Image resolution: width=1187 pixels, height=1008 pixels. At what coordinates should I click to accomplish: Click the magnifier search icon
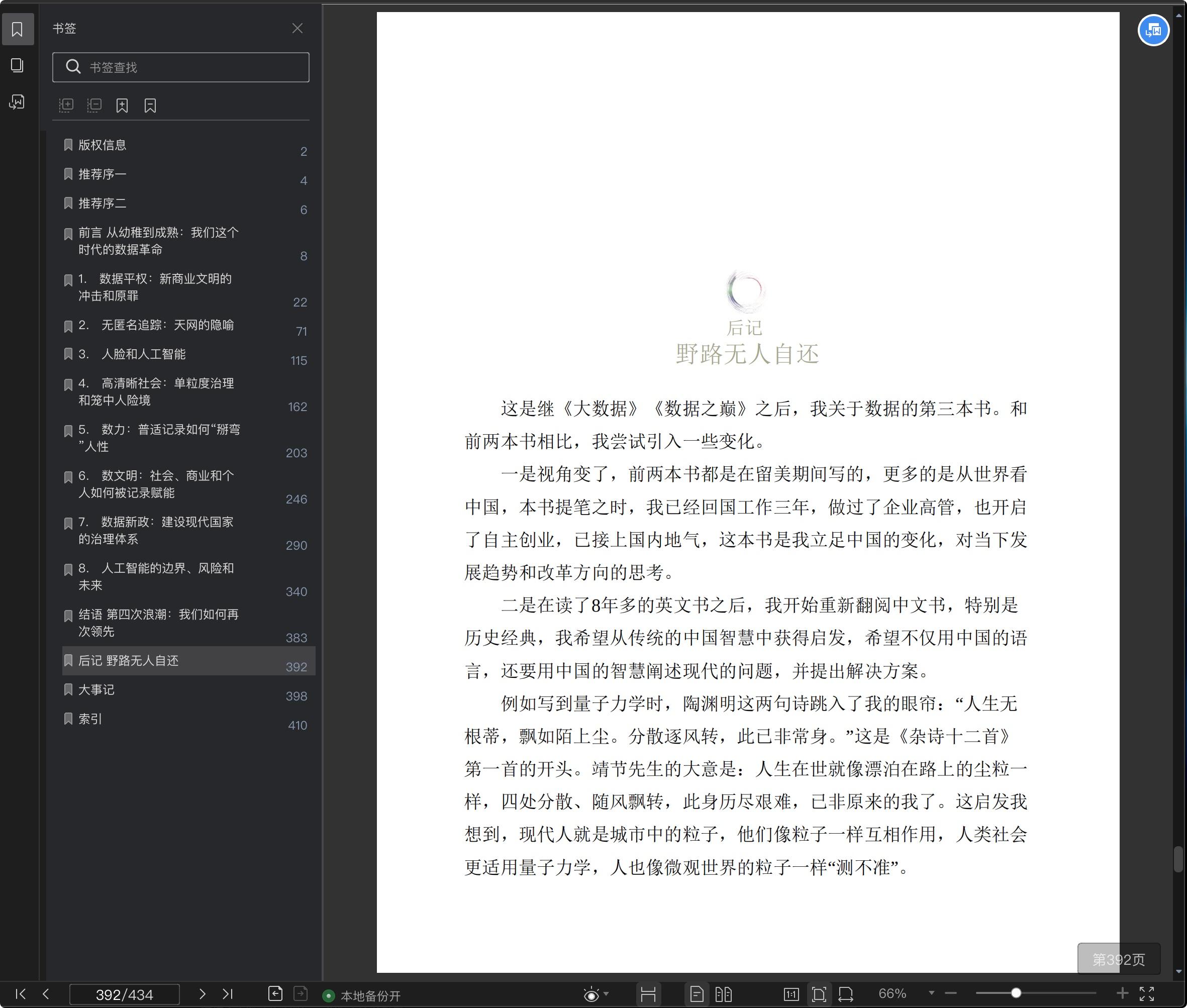click(73, 67)
